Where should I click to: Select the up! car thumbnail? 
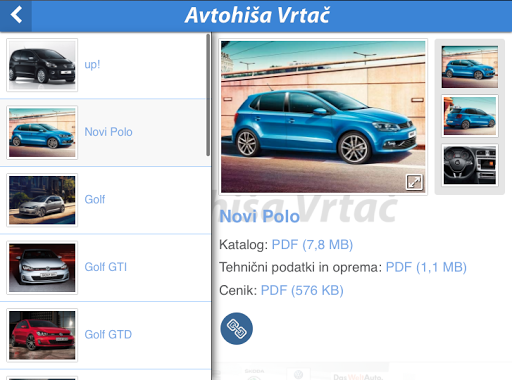pos(42,65)
